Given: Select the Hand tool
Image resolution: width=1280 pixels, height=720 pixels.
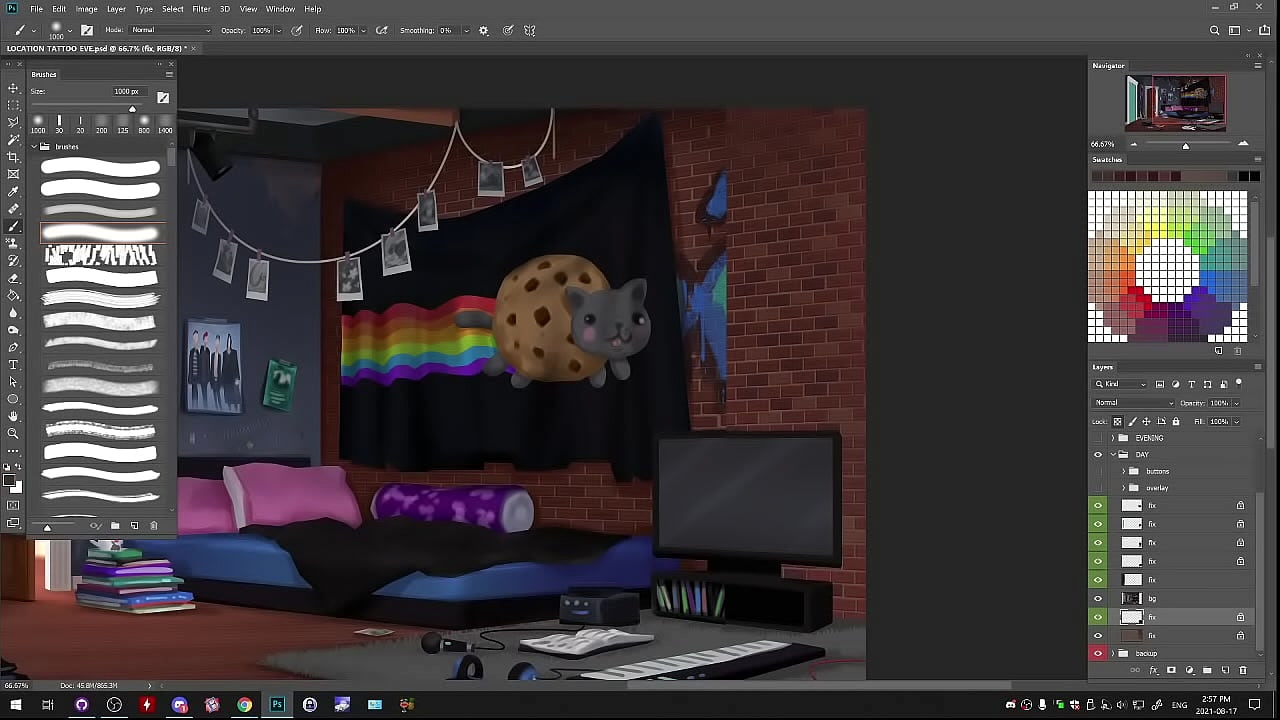Looking at the screenshot, I should pyautogui.click(x=13, y=416).
